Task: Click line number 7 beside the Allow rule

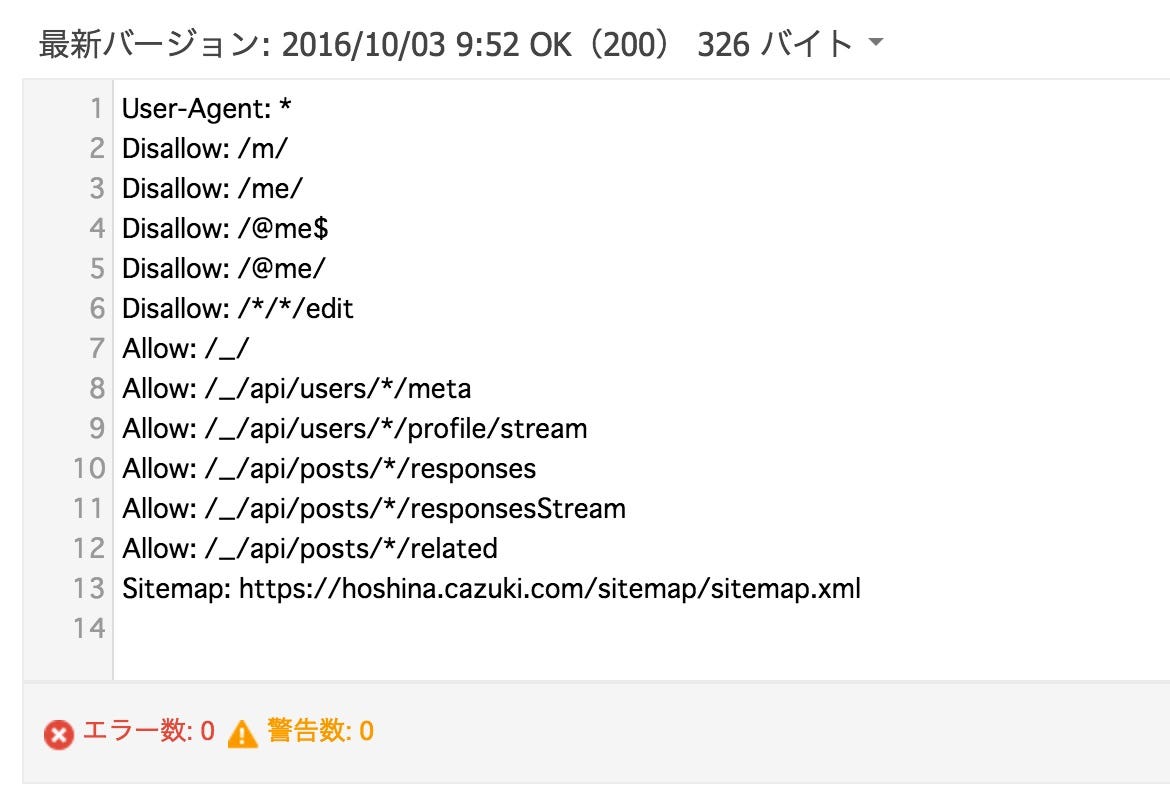Action: point(95,348)
